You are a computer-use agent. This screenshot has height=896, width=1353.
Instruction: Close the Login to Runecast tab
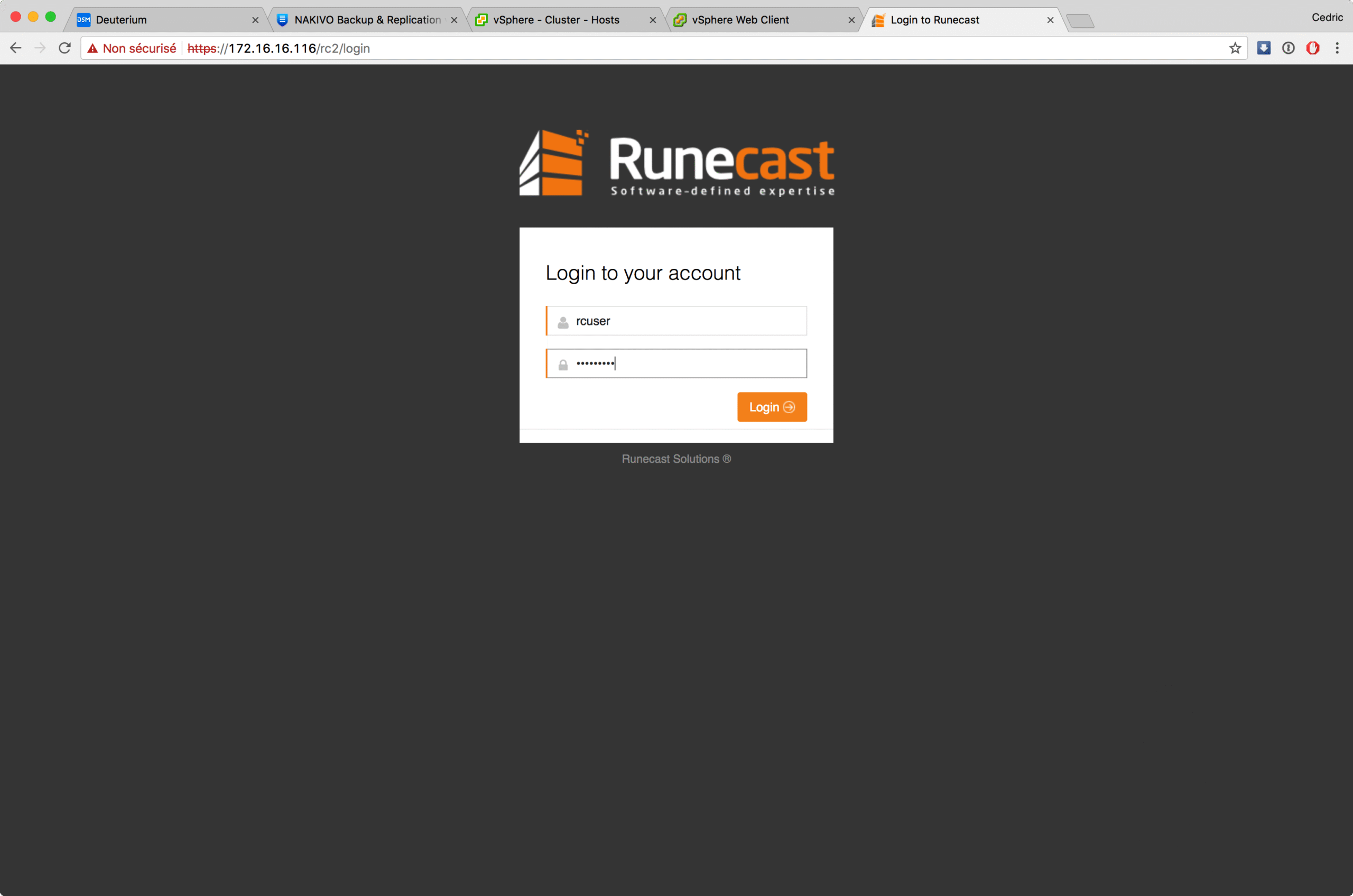(1050, 20)
